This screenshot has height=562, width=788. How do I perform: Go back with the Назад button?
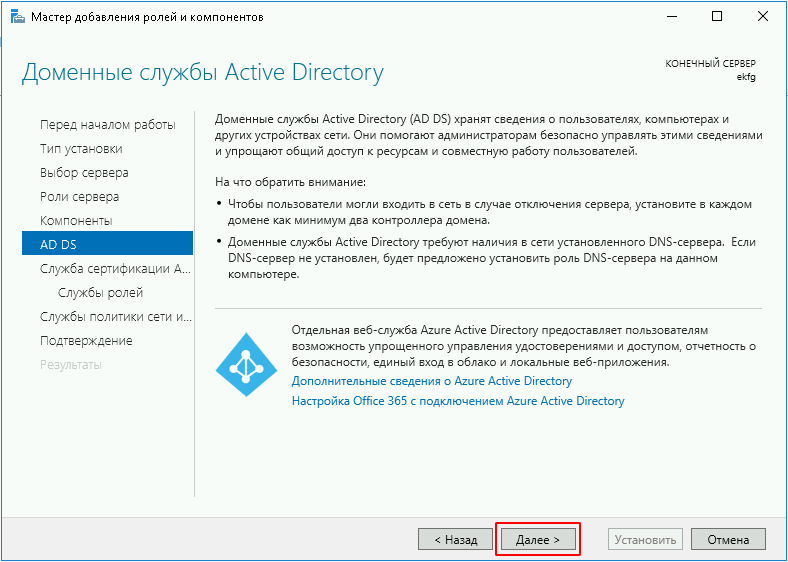pyautogui.click(x=455, y=539)
